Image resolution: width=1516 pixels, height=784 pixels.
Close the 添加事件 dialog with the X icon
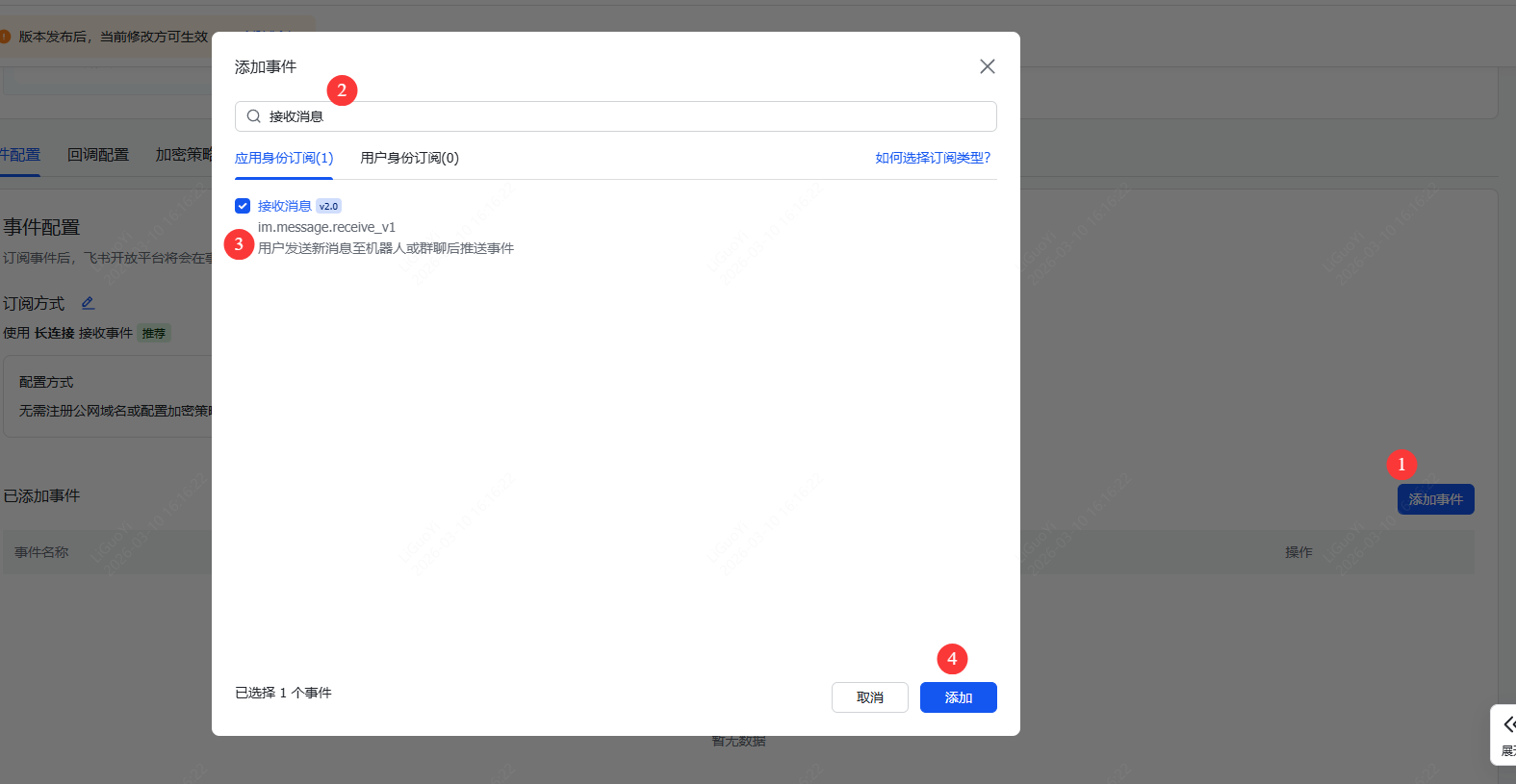(987, 66)
